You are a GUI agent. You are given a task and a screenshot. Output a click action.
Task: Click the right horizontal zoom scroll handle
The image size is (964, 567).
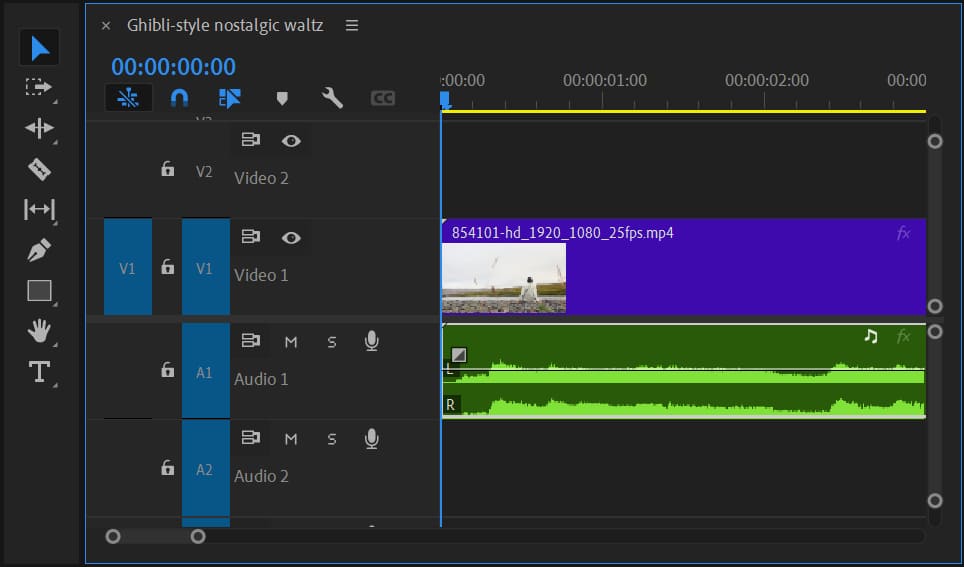click(x=197, y=537)
